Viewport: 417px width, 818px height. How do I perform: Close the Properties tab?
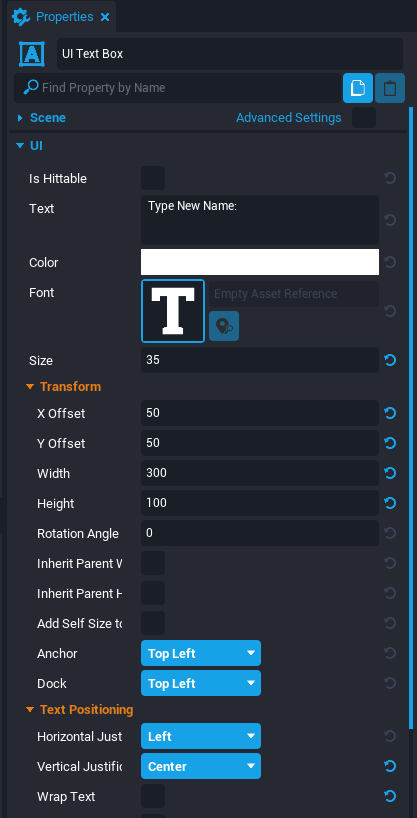tap(105, 17)
